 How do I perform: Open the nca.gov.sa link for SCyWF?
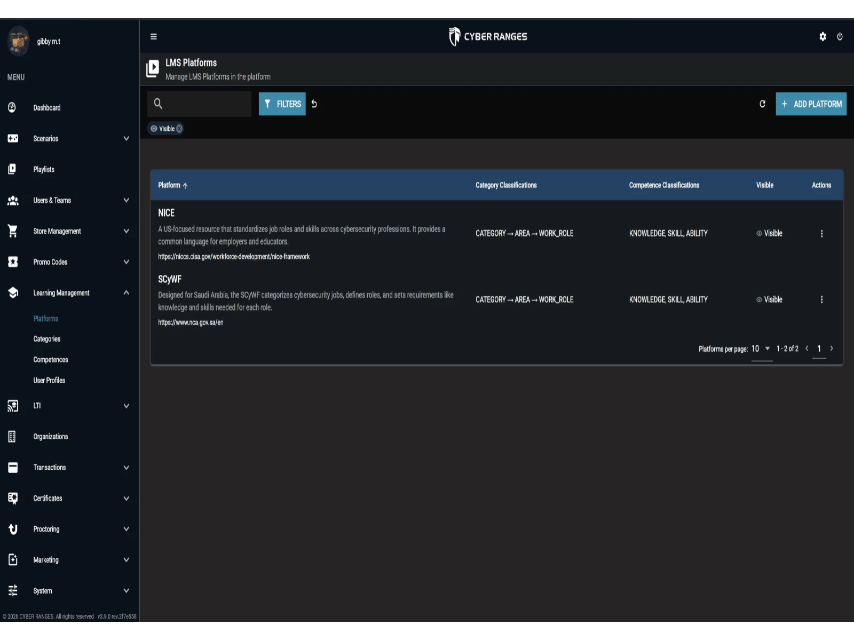tap(190, 322)
